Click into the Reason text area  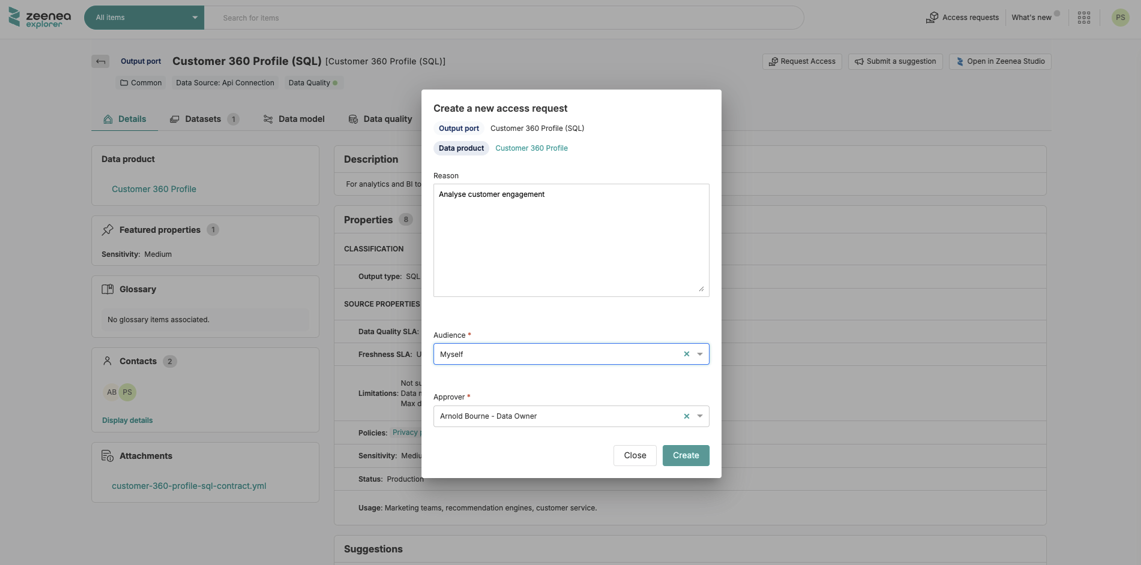[x=570, y=240]
